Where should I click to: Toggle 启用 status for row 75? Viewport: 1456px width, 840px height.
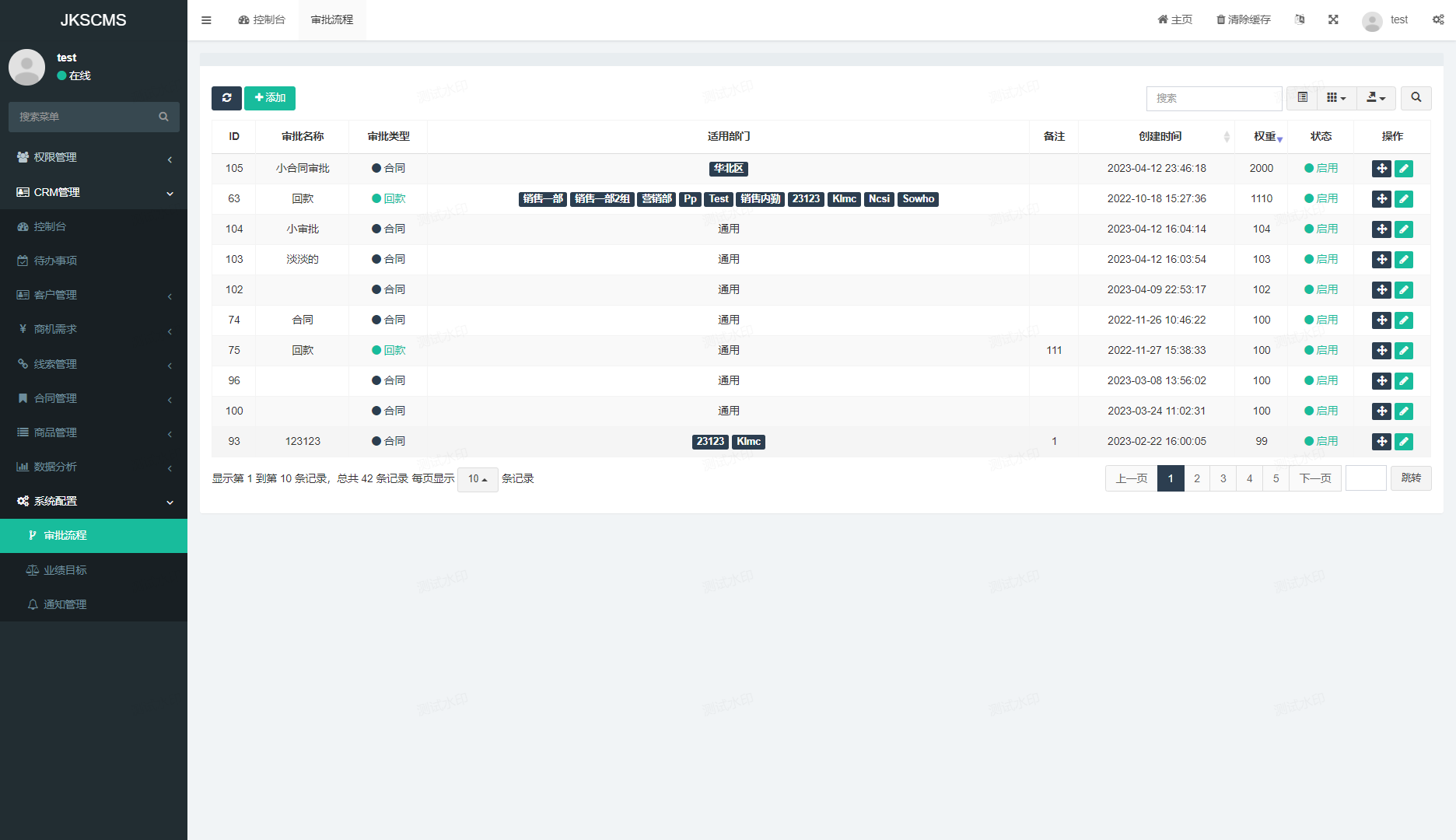tap(1321, 351)
